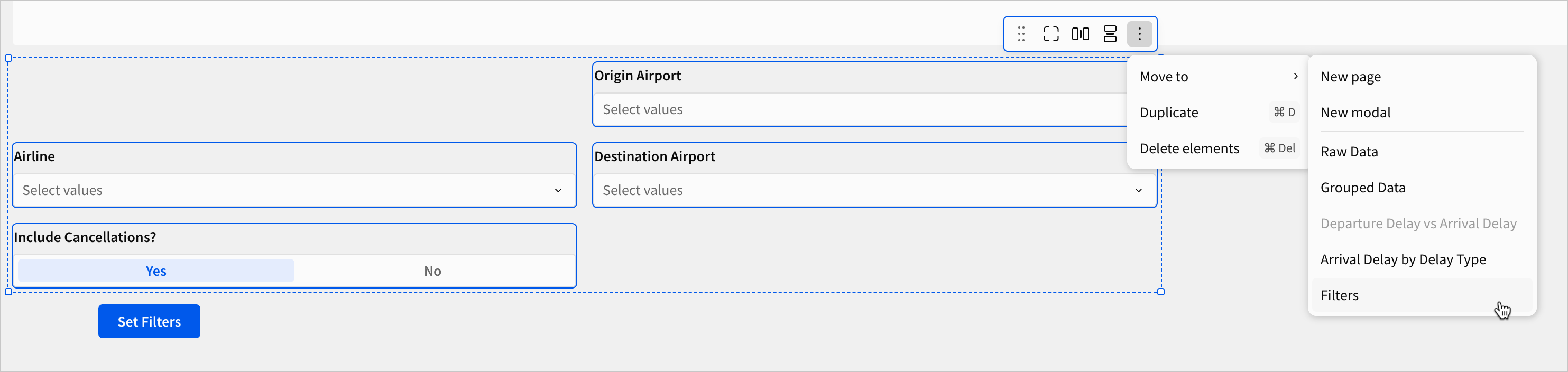Image resolution: width=1568 pixels, height=372 pixels.
Task: Select Yes for Include Cancellations
Action: pyautogui.click(x=156, y=271)
